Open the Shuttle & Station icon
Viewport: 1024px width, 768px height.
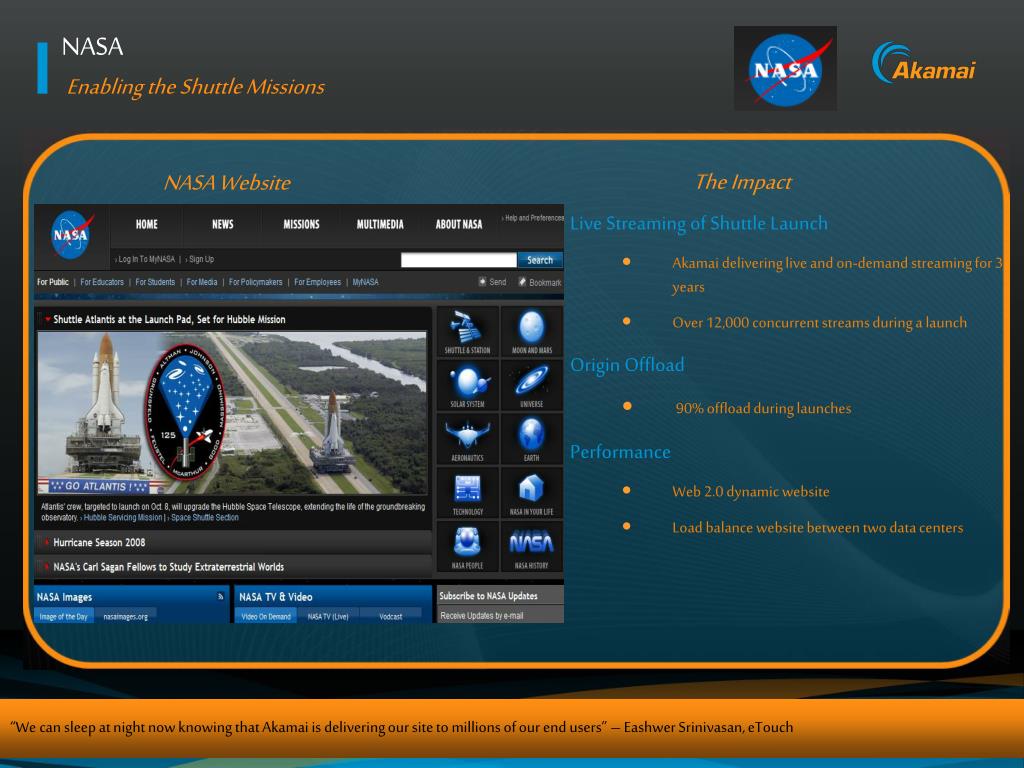pyautogui.click(x=468, y=332)
